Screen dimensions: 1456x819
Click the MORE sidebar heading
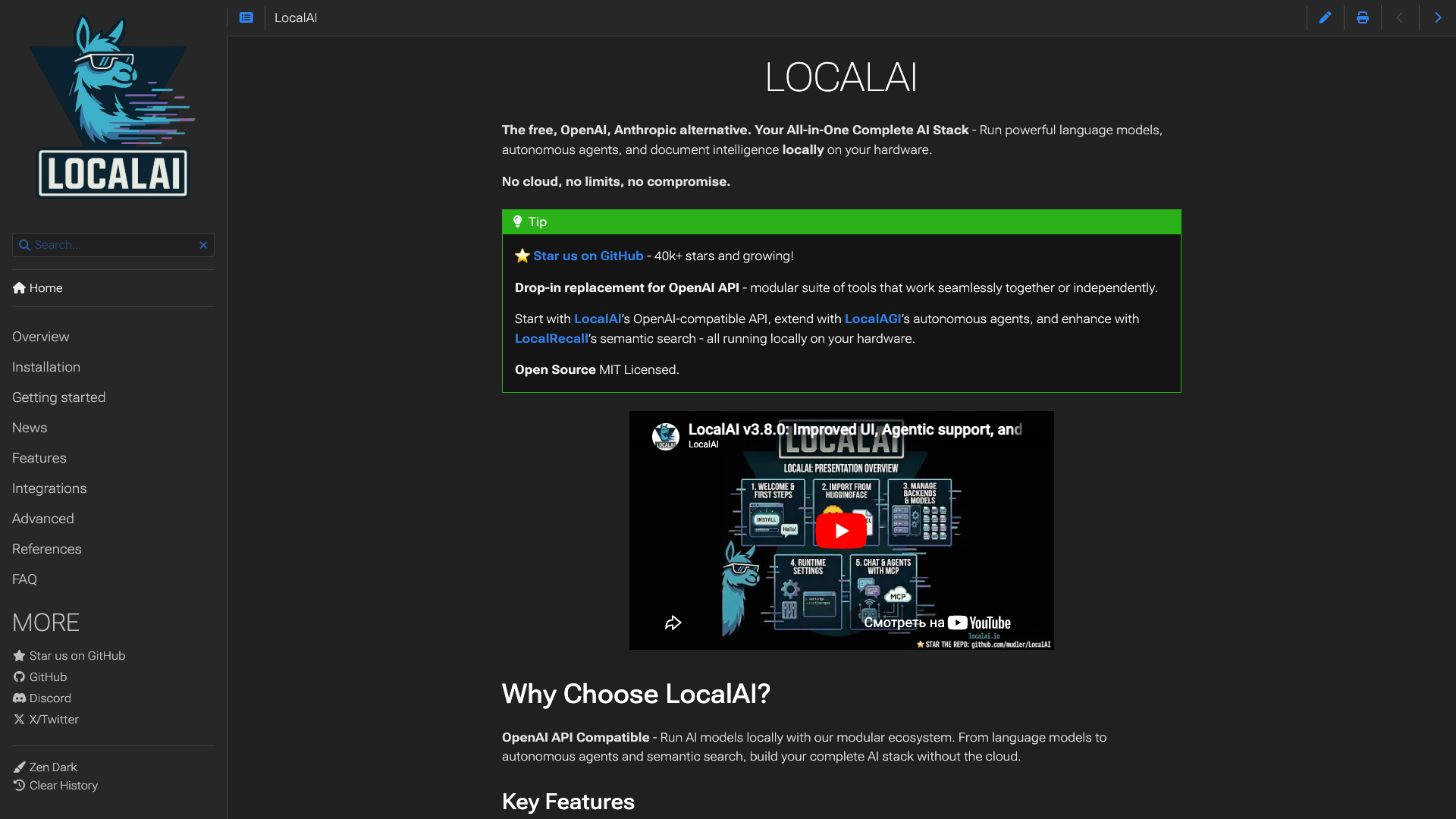point(45,623)
